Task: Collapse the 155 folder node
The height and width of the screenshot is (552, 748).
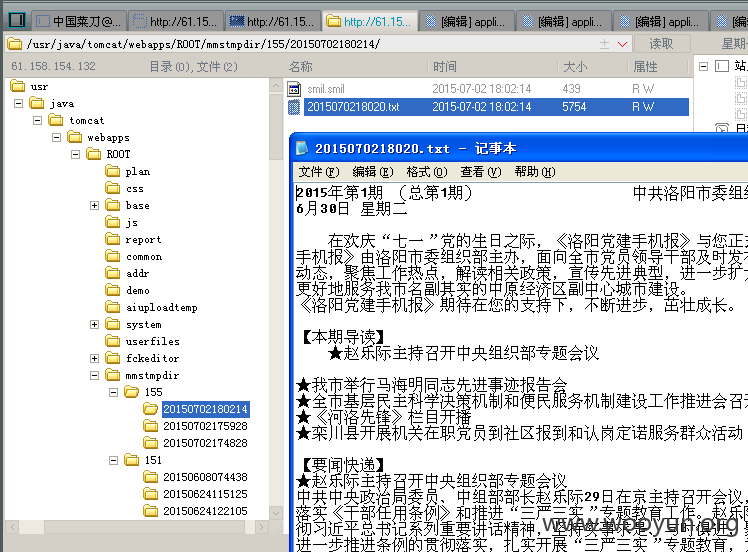Action: pos(114,392)
